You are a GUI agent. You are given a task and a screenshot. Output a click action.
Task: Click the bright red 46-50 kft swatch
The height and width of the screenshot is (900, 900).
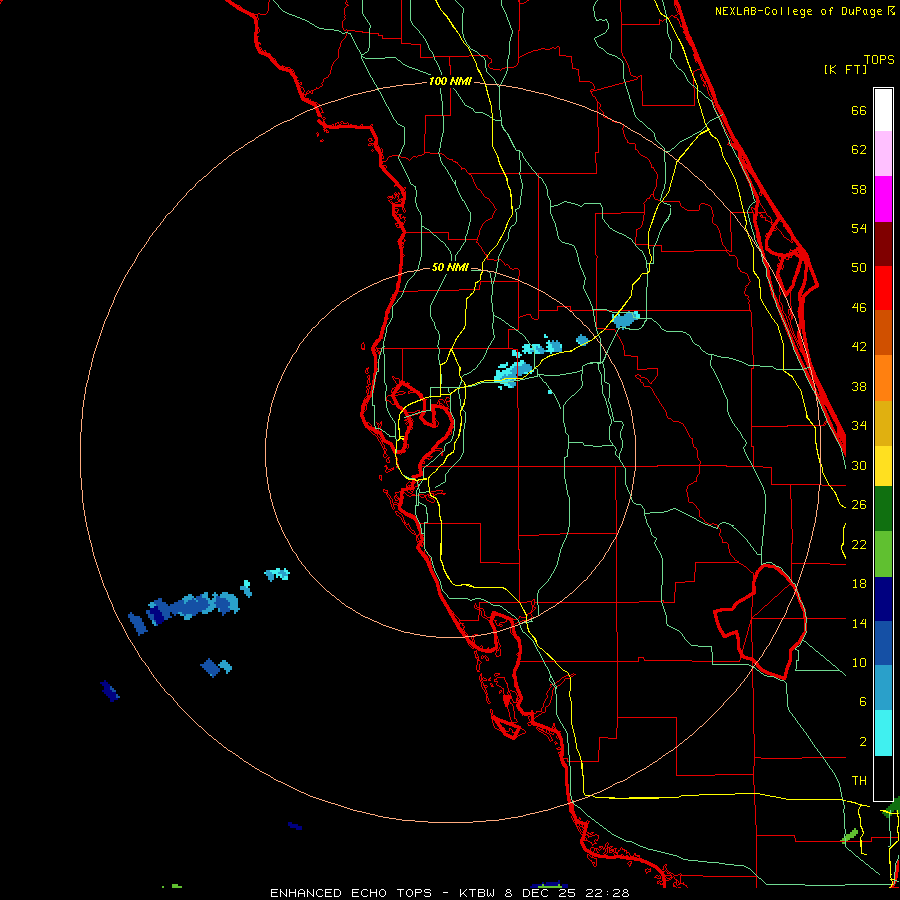(883, 288)
